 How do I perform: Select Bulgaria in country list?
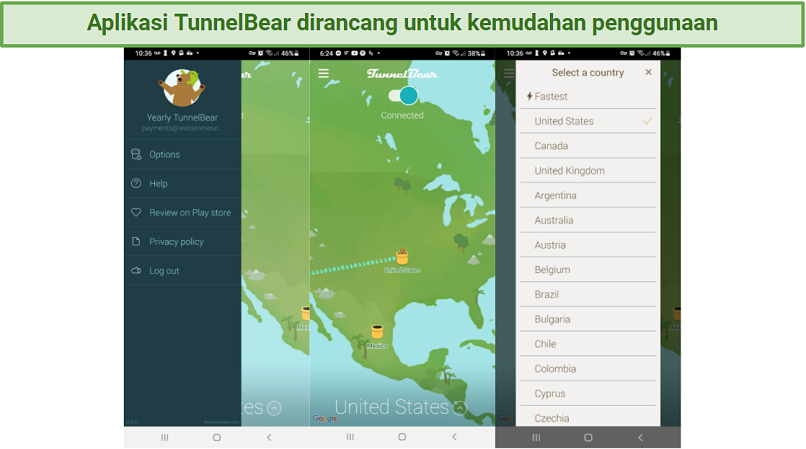588,319
